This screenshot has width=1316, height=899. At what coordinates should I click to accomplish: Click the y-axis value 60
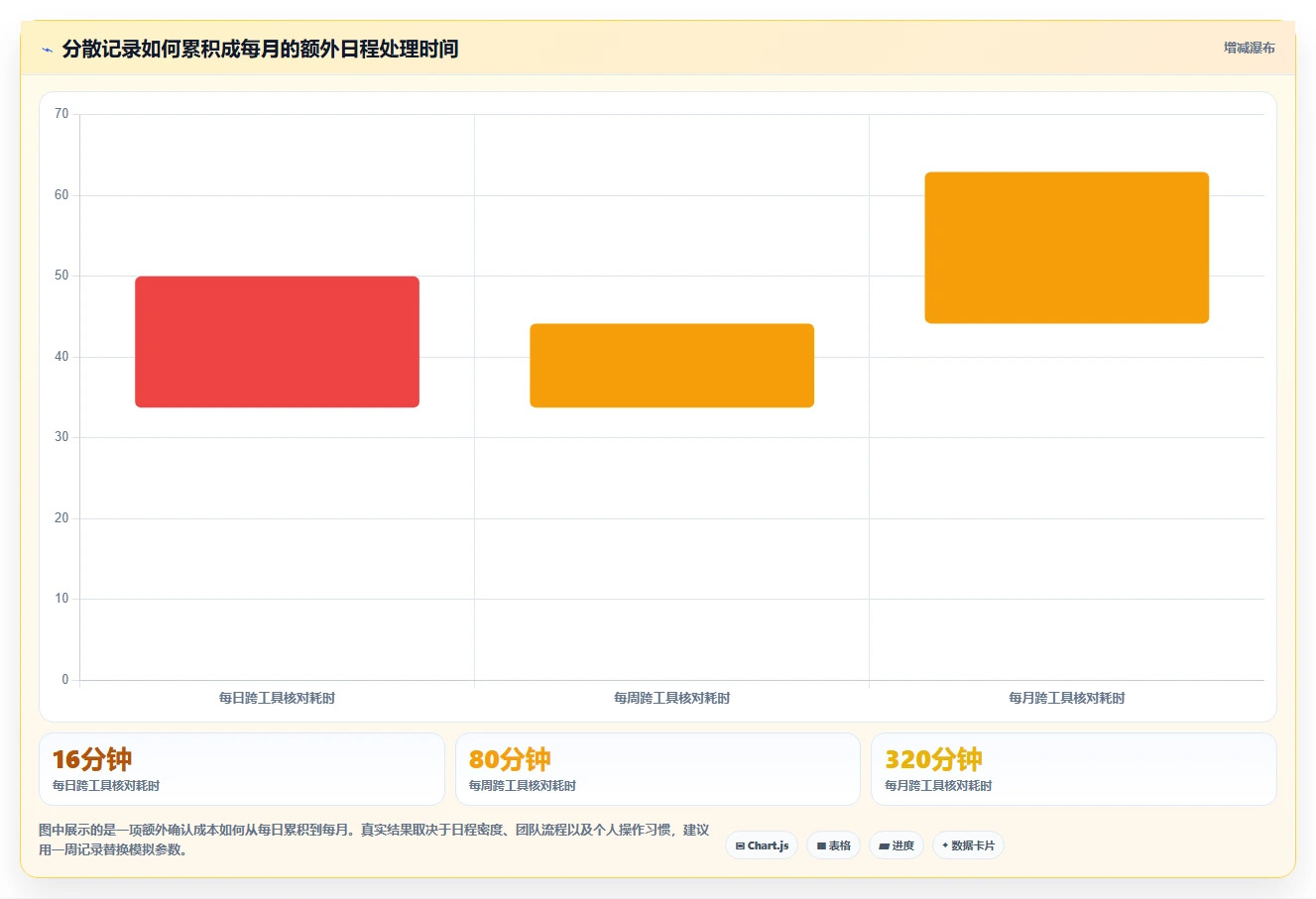tap(61, 195)
